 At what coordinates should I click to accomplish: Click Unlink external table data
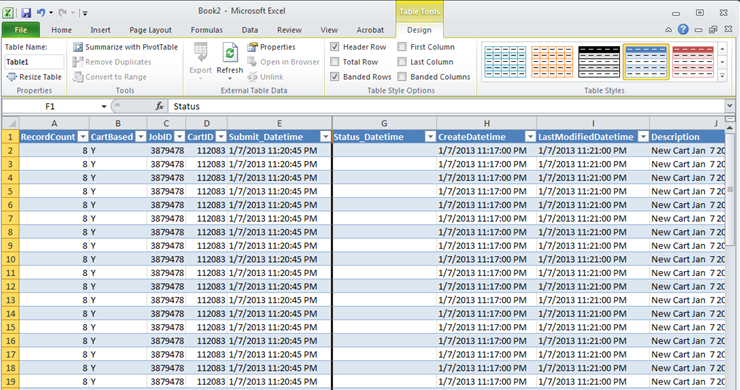266,77
